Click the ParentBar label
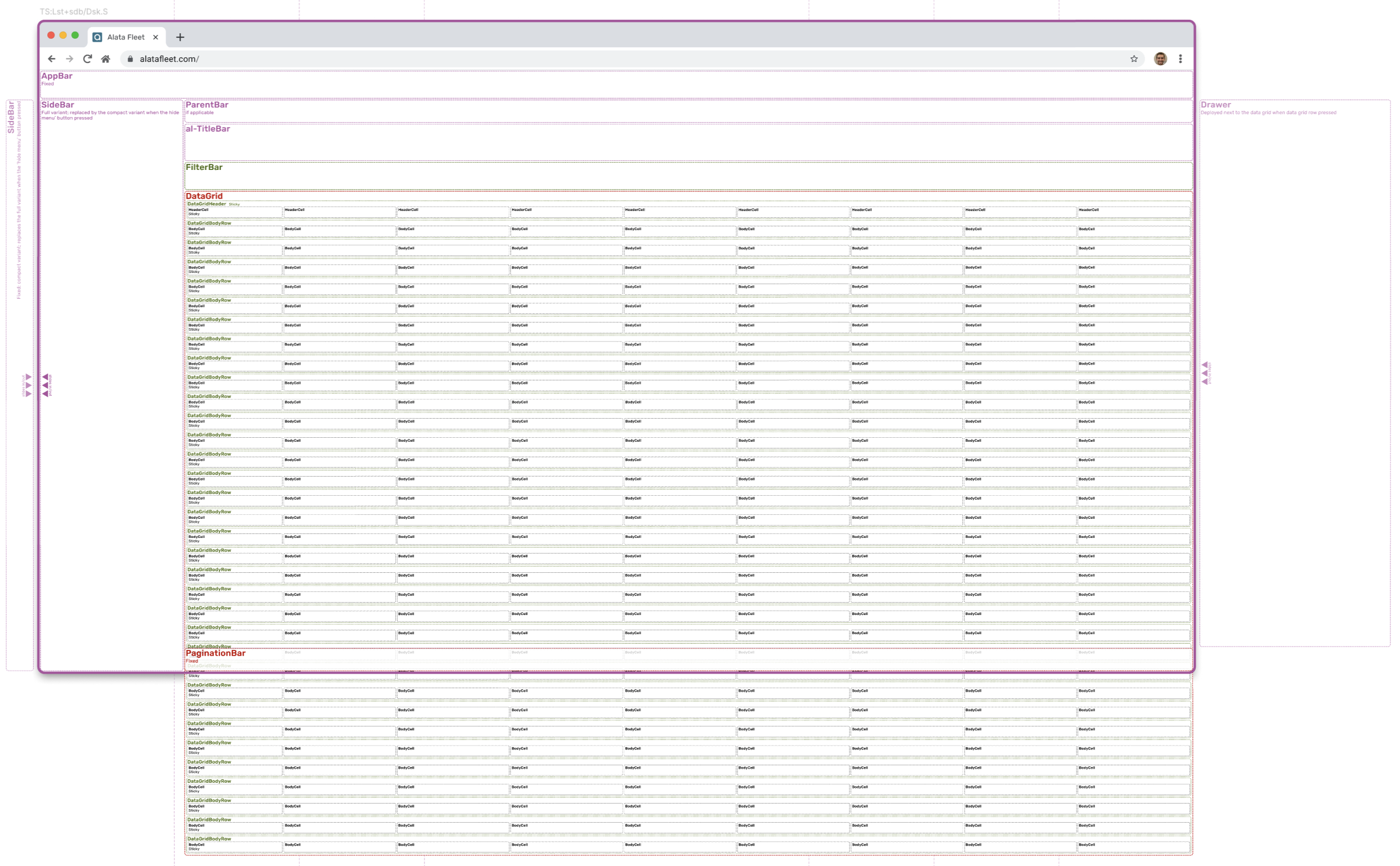 tap(206, 105)
